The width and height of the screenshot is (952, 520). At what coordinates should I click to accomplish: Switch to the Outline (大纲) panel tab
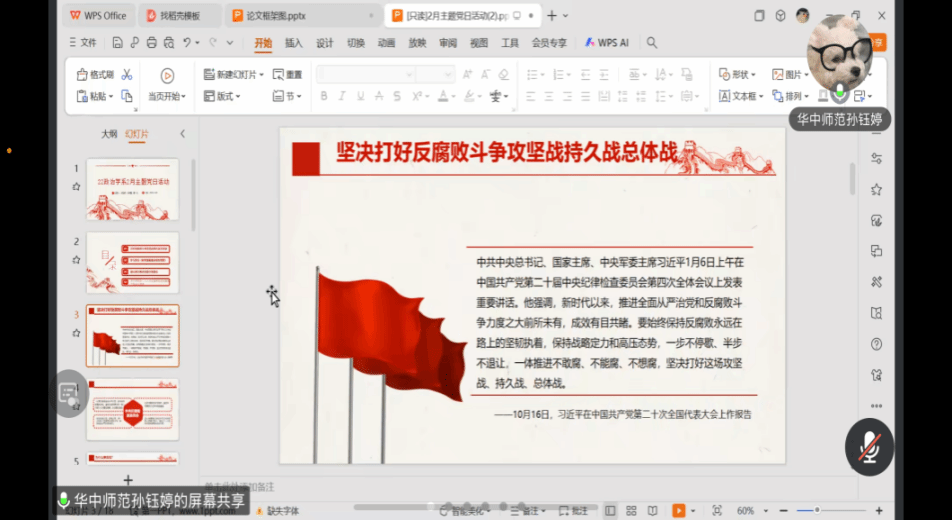pyautogui.click(x=109, y=134)
